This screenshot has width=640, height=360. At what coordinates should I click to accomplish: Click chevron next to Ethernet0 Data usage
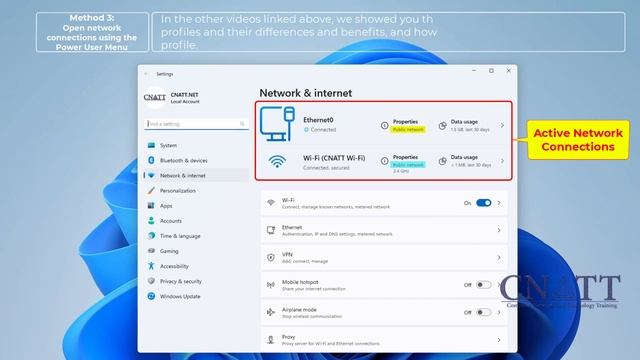[x=502, y=125]
